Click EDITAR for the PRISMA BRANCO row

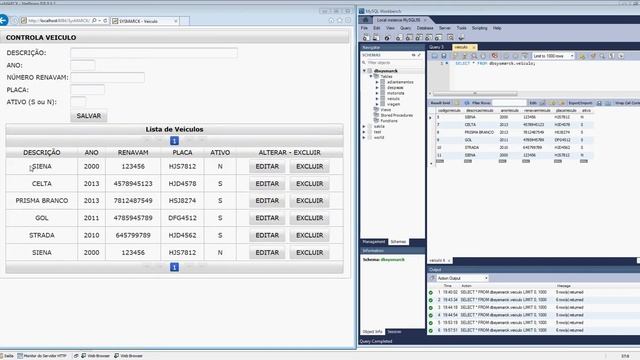point(267,201)
